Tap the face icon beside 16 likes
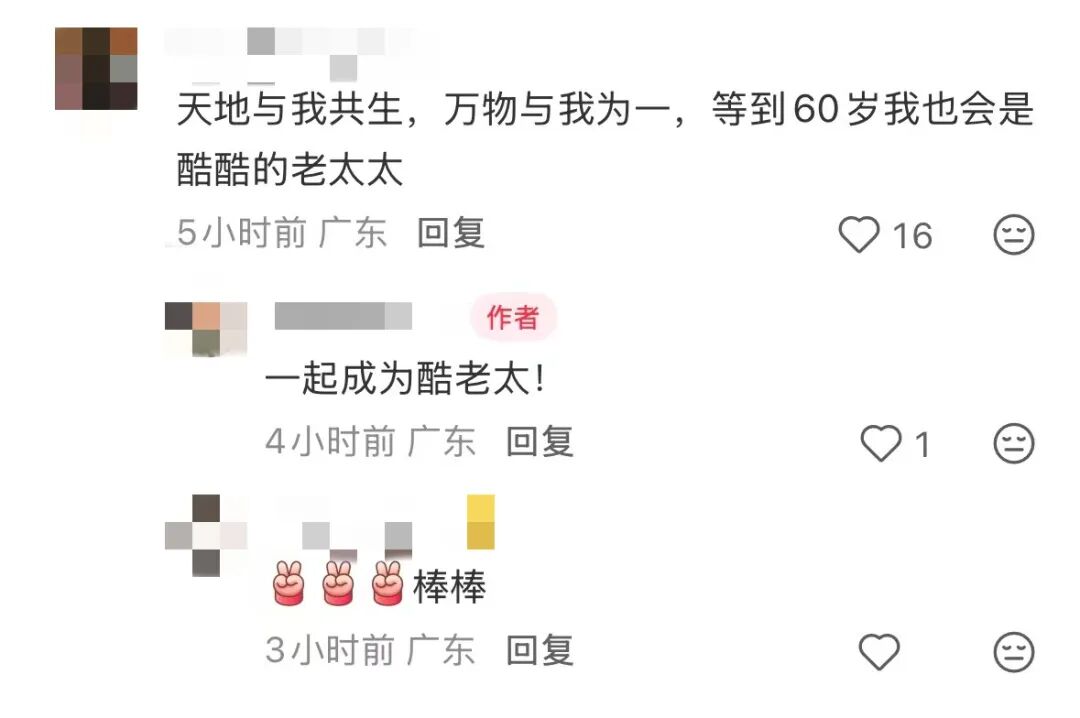Image resolution: width=1080 pixels, height=718 pixels. point(1014,234)
